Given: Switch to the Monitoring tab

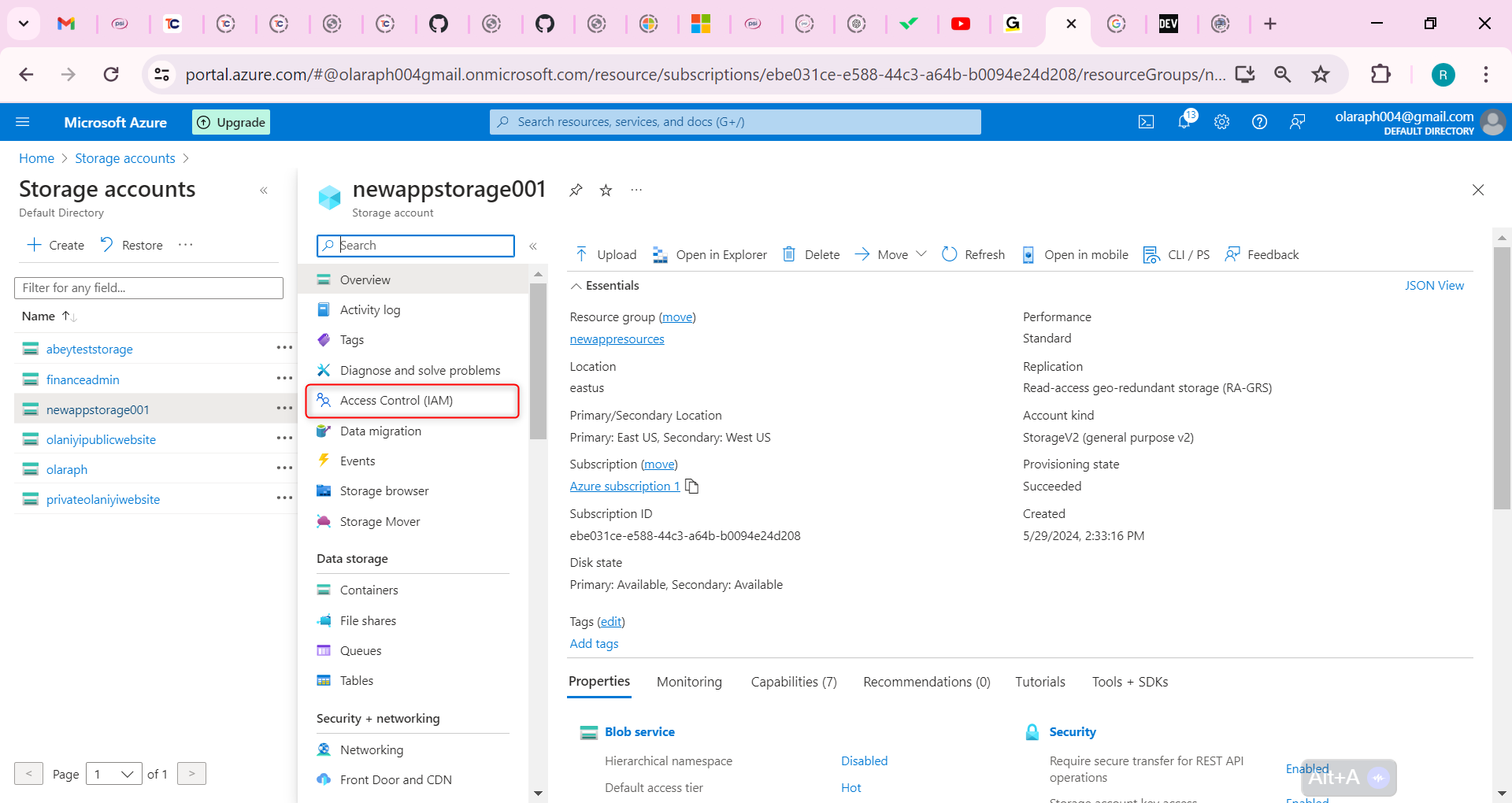Looking at the screenshot, I should pos(689,682).
